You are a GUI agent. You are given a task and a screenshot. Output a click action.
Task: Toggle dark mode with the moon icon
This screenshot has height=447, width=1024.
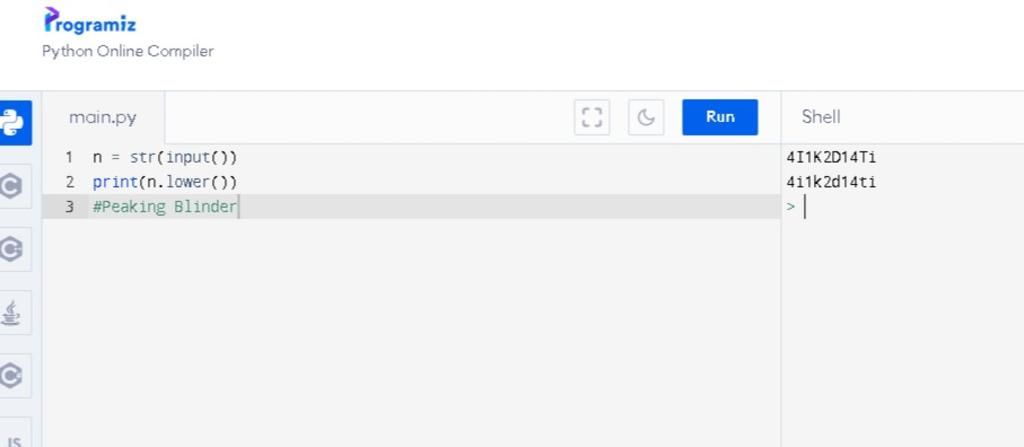tap(646, 117)
